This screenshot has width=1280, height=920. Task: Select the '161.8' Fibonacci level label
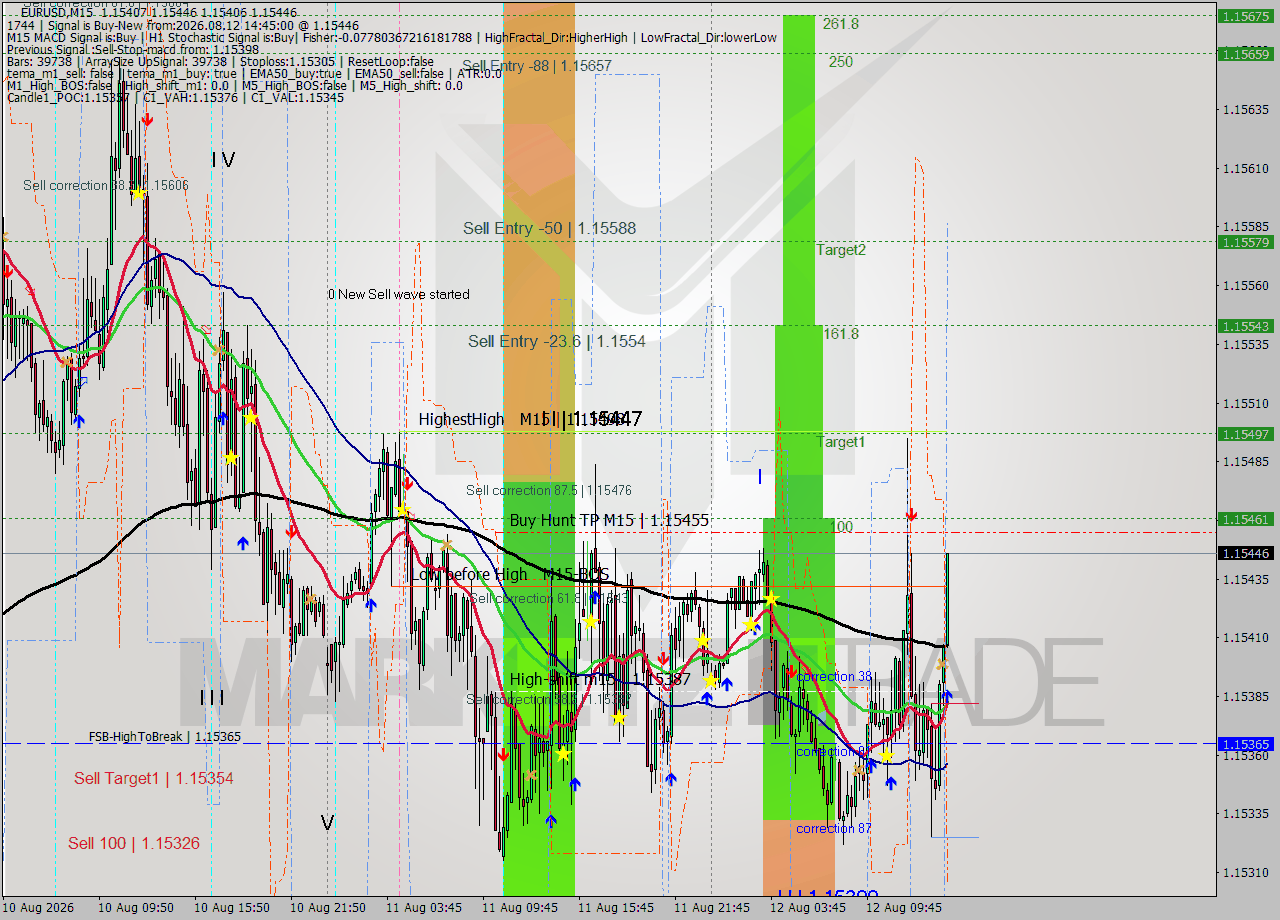pyautogui.click(x=841, y=334)
